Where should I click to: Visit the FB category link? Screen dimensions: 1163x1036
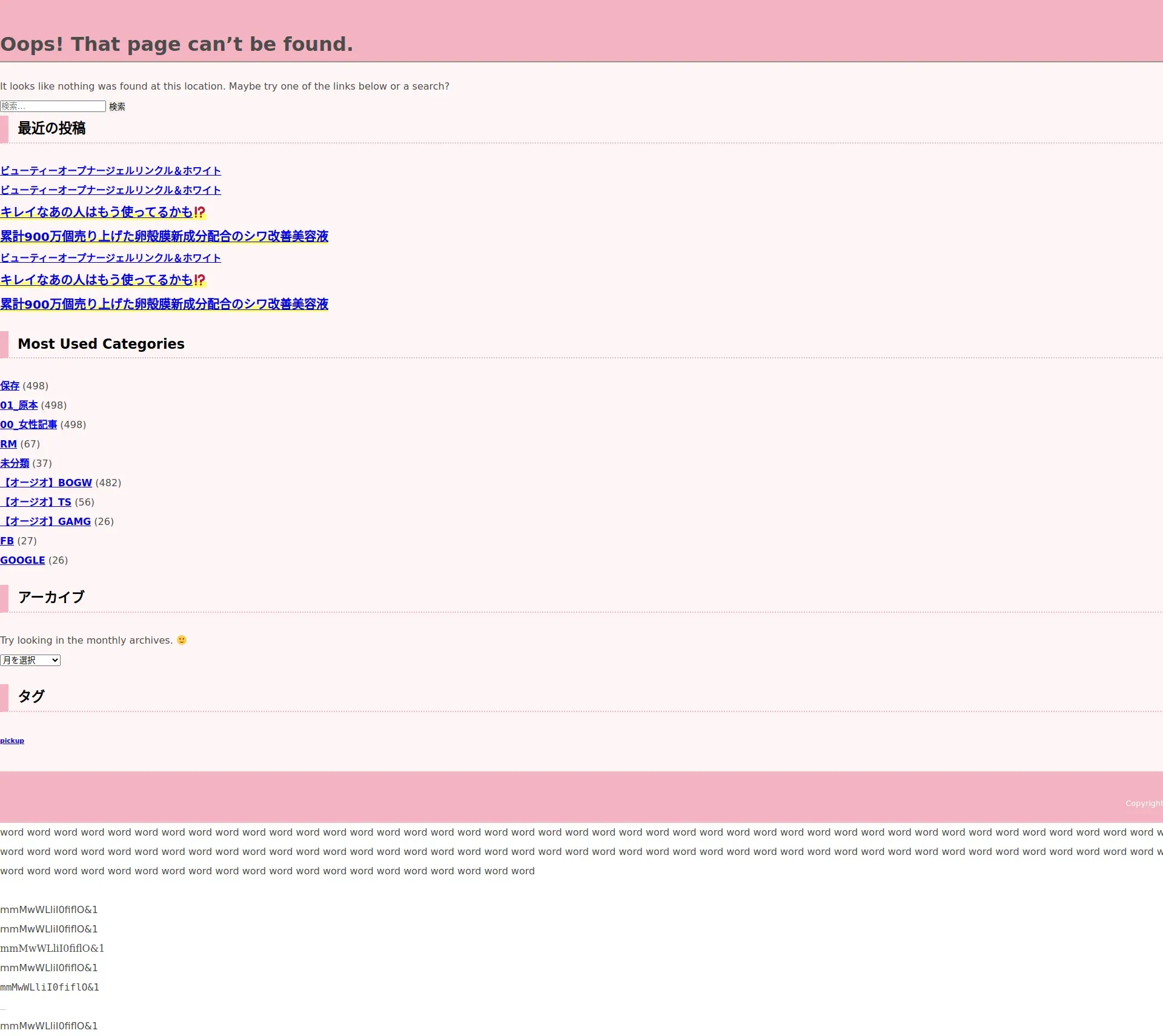pos(7,541)
